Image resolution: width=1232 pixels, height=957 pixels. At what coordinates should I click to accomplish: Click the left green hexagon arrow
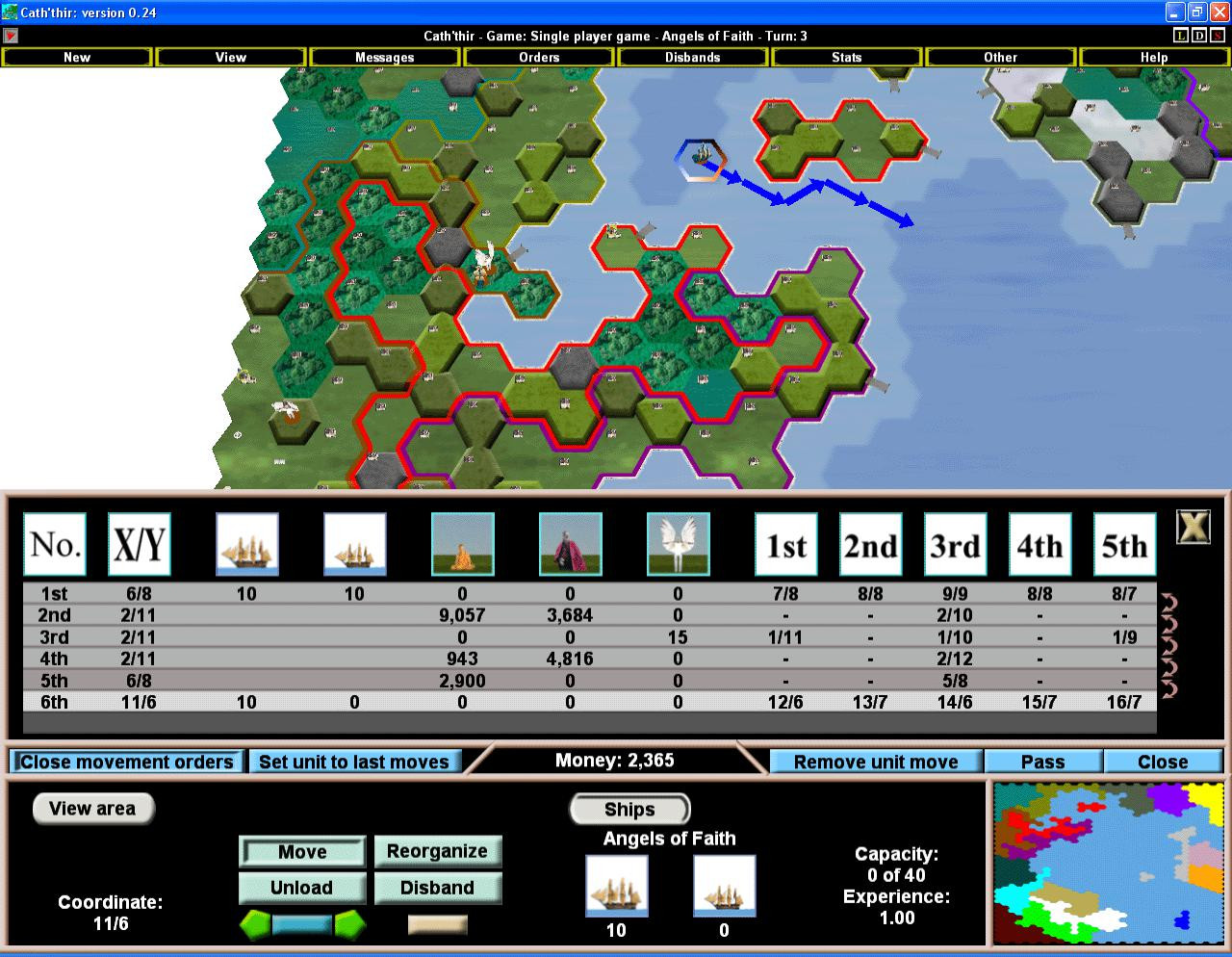coord(255,925)
